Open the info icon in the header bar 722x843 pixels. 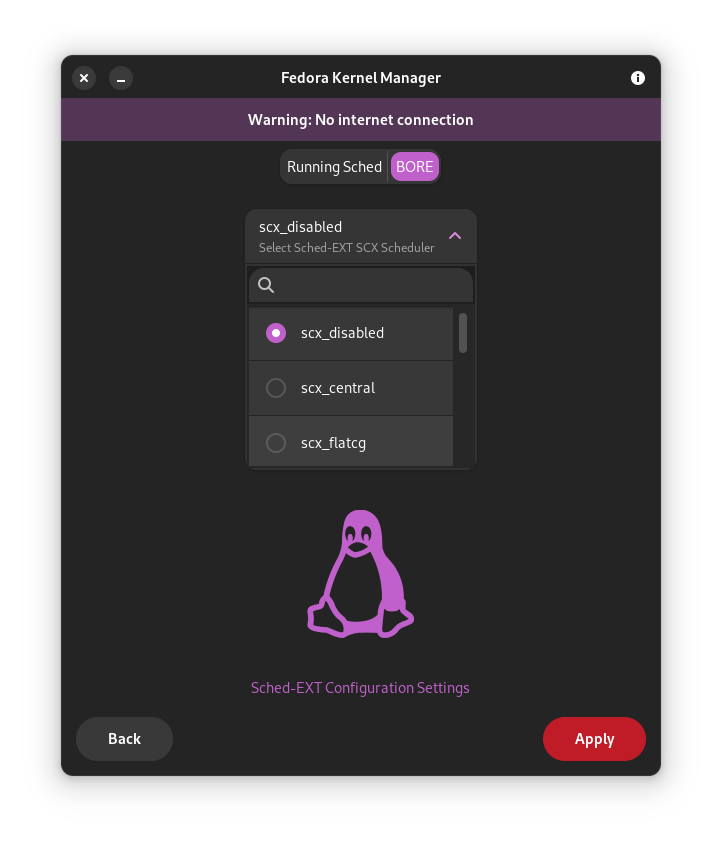(x=638, y=78)
